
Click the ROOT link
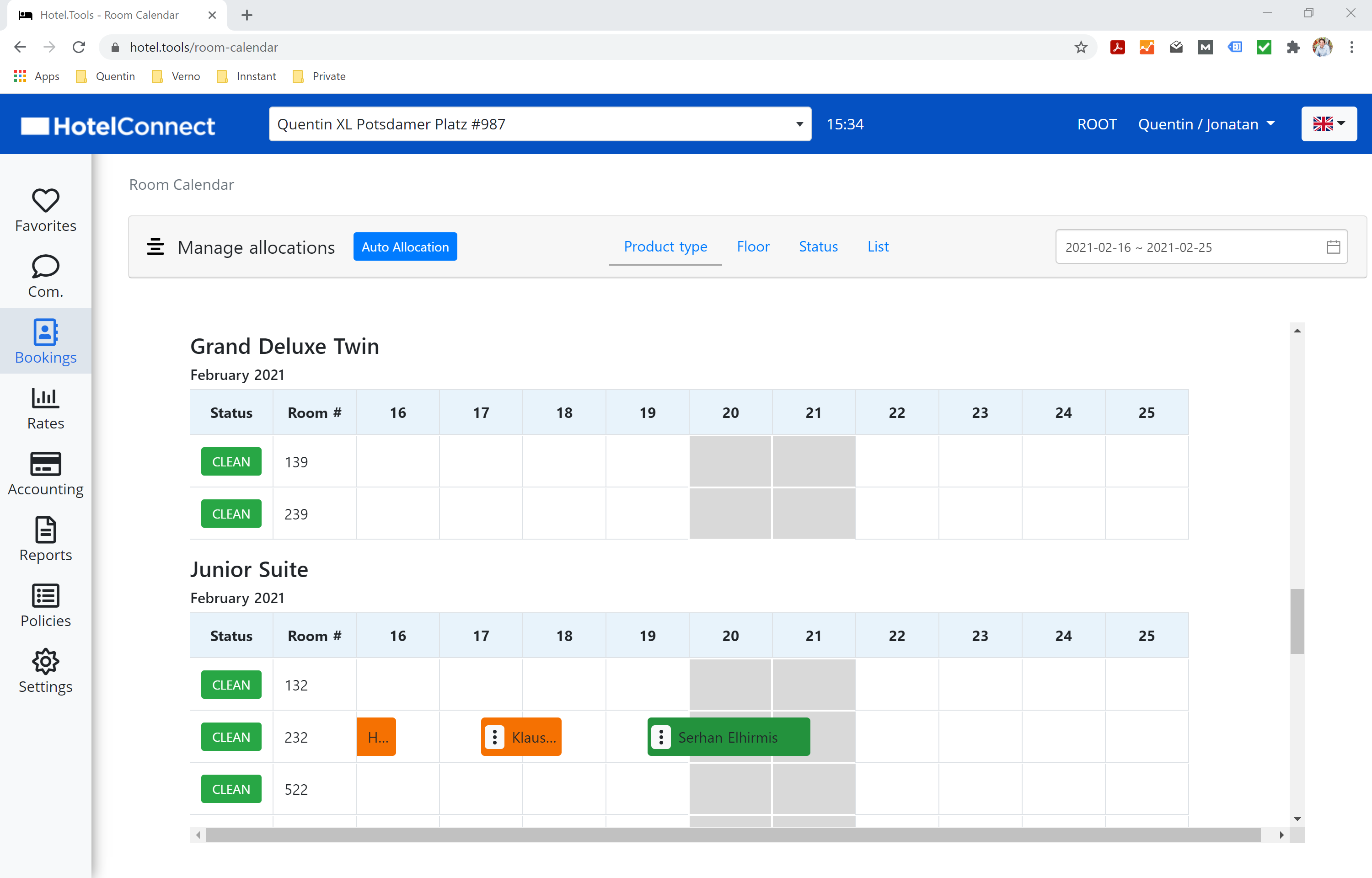[x=1097, y=124]
